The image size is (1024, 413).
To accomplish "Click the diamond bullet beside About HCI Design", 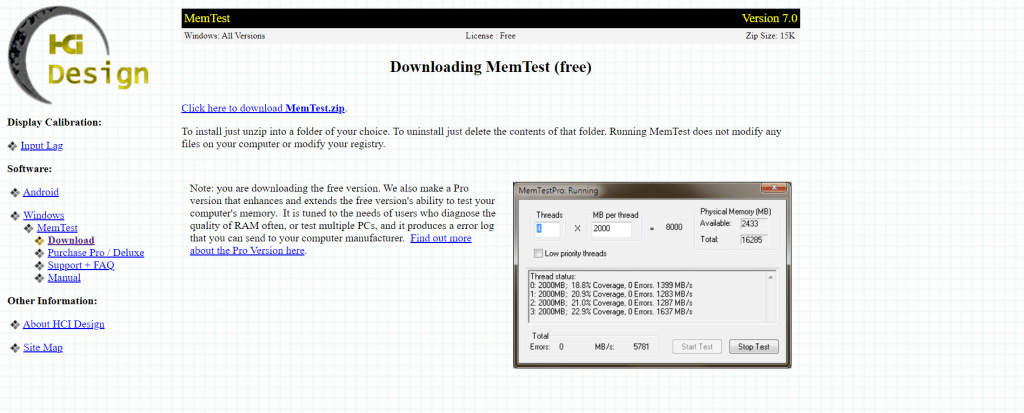I will click(x=15, y=324).
